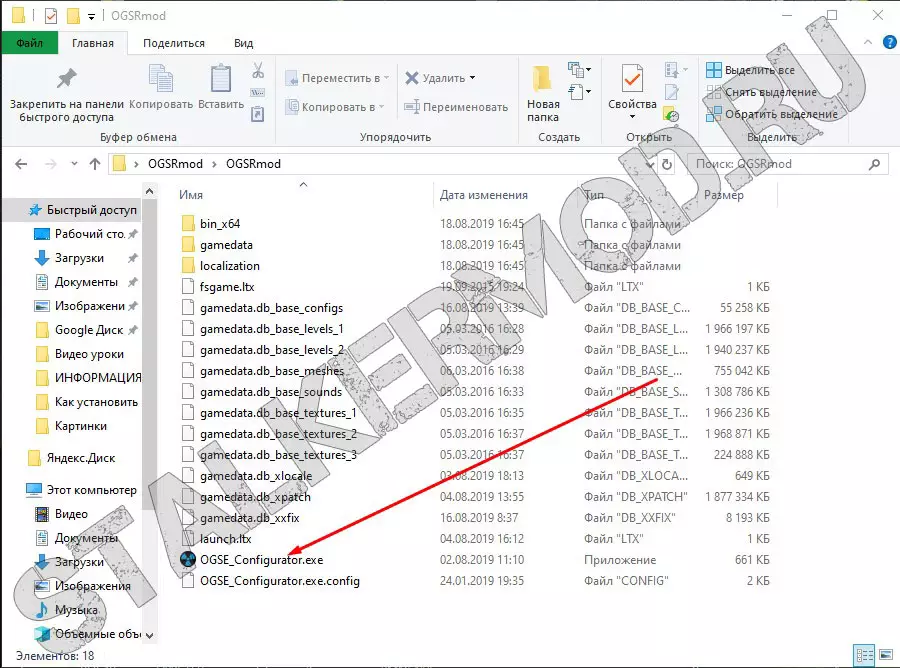Select the bin_x64 folder
The image size is (900, 668).
(x=220, y=224)
